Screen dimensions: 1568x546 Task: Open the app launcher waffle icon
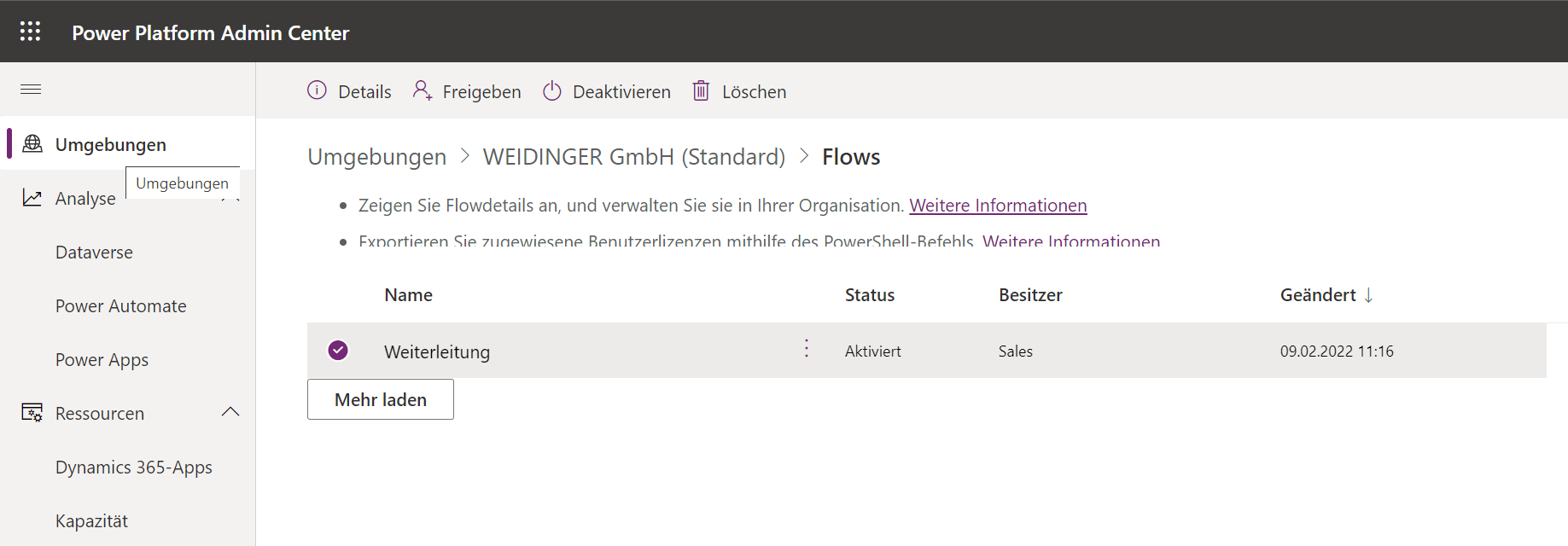[x=30, y=32]
